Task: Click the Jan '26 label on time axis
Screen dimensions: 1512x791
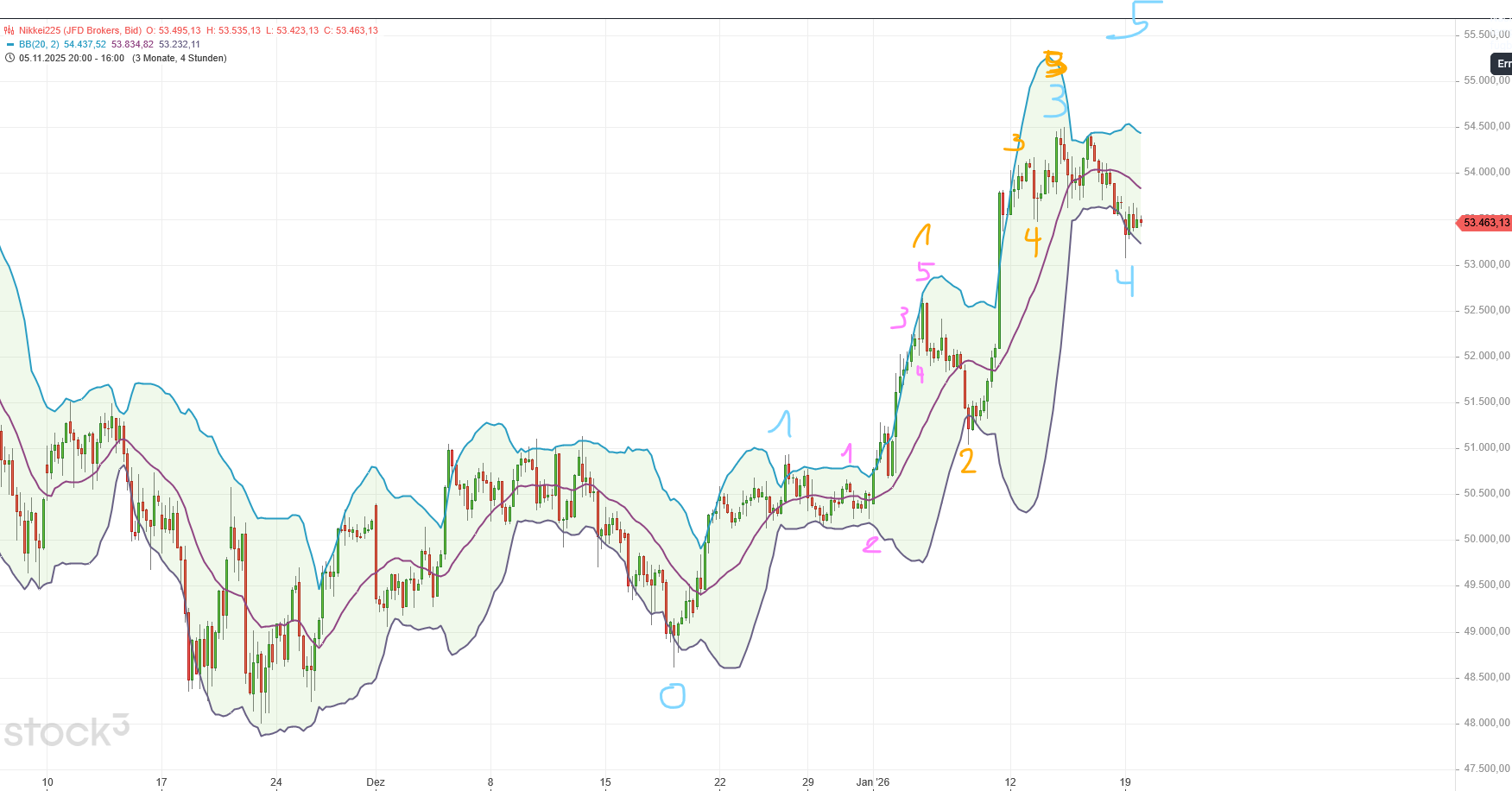Action: coord(872,782)
